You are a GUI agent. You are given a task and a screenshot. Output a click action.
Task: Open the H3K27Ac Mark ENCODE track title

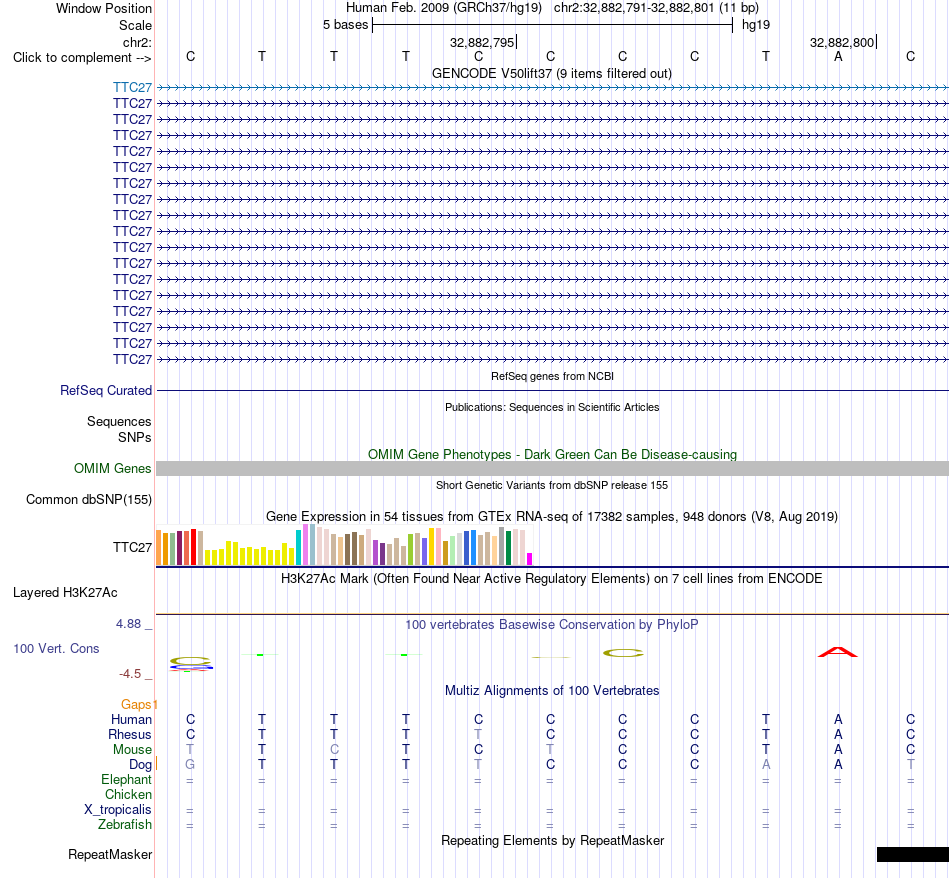(x=552, y=578)
